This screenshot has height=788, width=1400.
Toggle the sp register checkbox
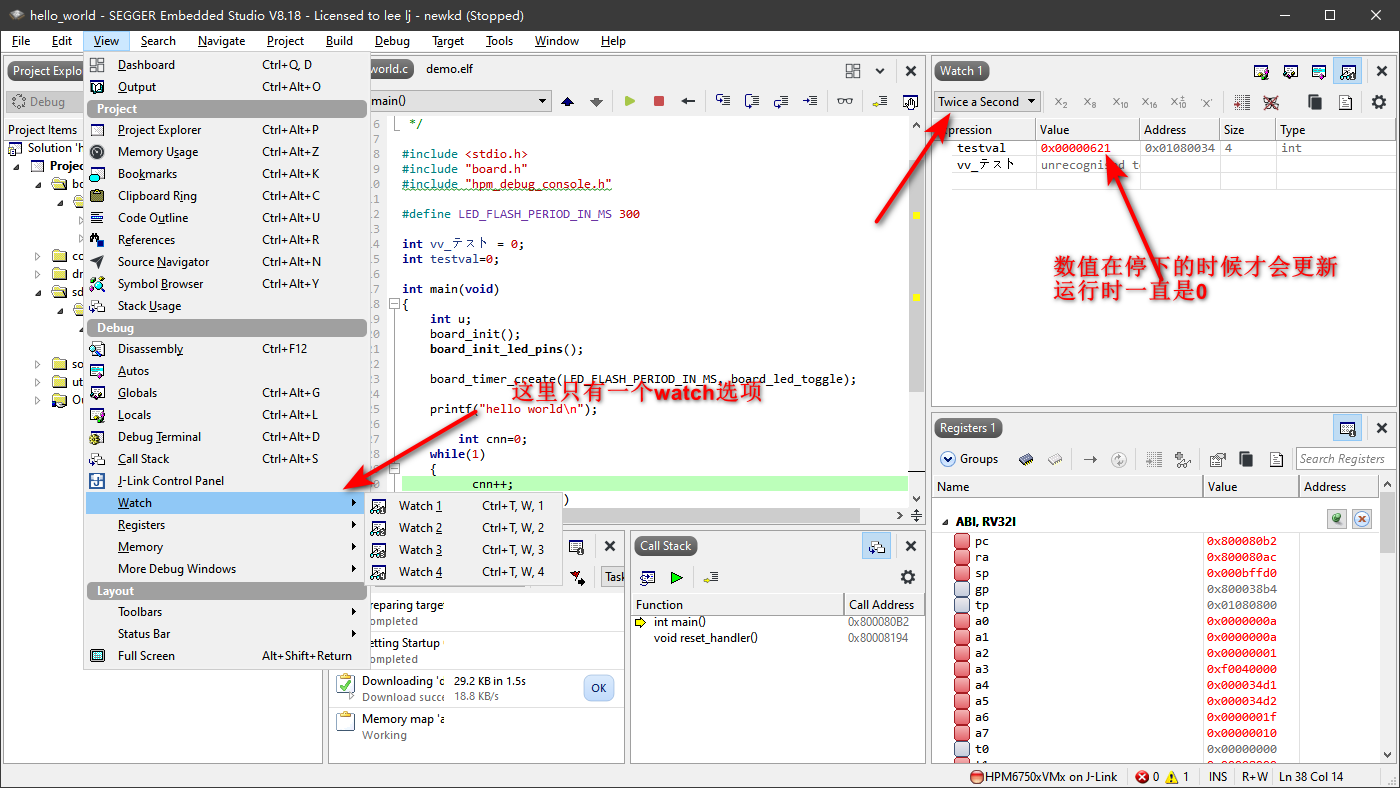pyautogui.click(x=961, y=573)
